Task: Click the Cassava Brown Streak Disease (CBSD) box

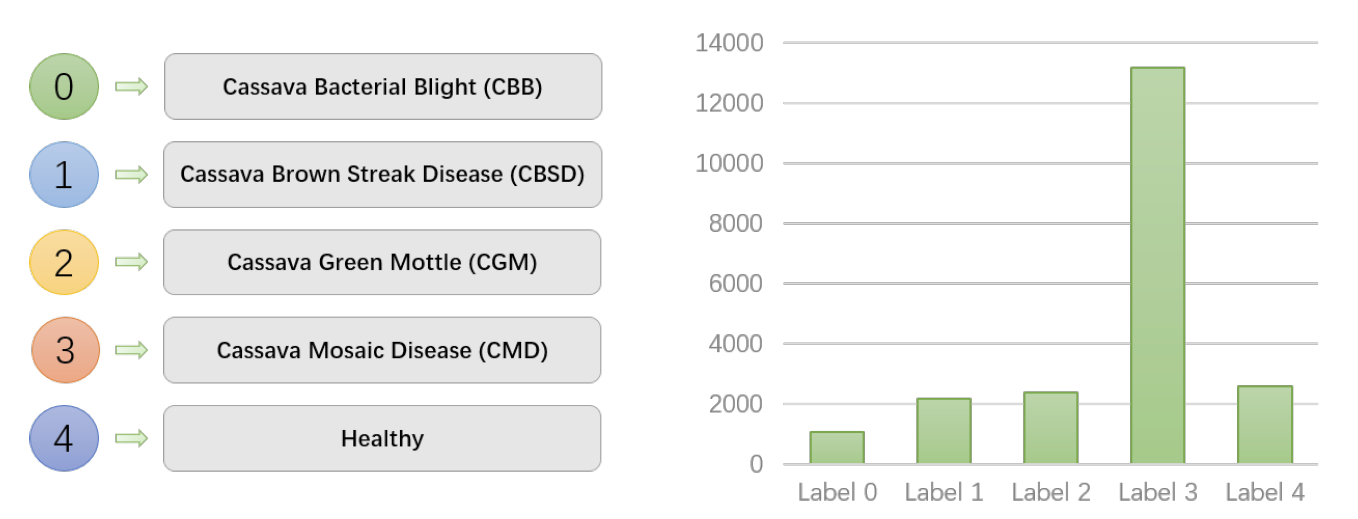Action: point(382,174)
